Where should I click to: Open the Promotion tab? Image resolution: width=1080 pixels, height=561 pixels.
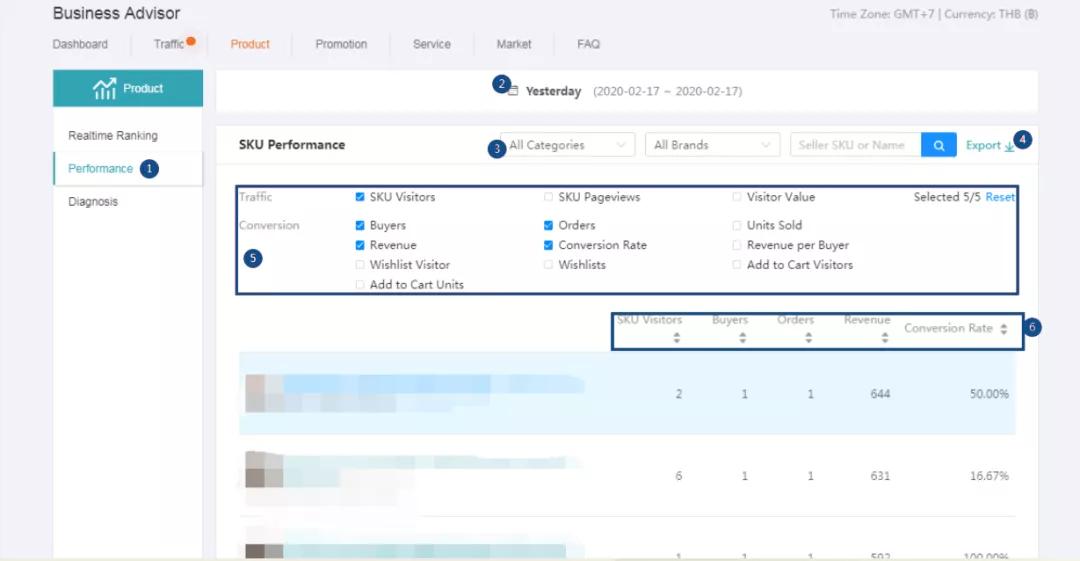[341, 44]
